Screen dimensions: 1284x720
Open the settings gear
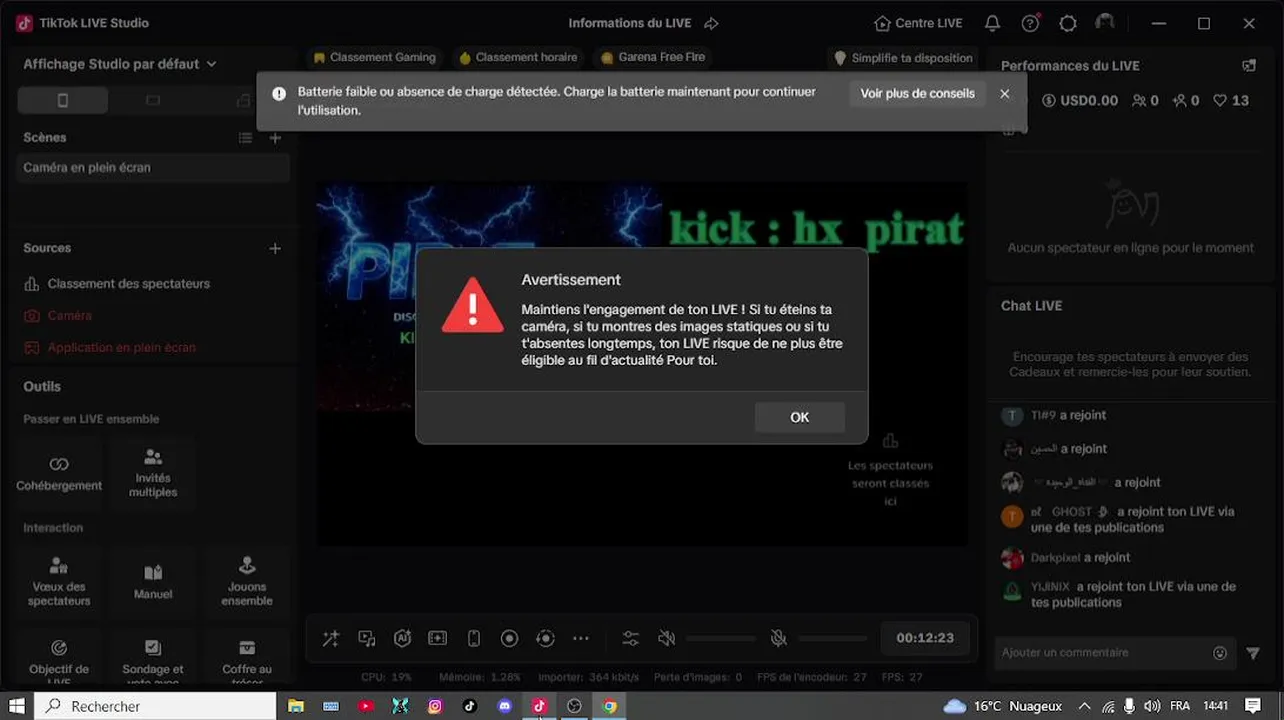[x=1068, y=23]
